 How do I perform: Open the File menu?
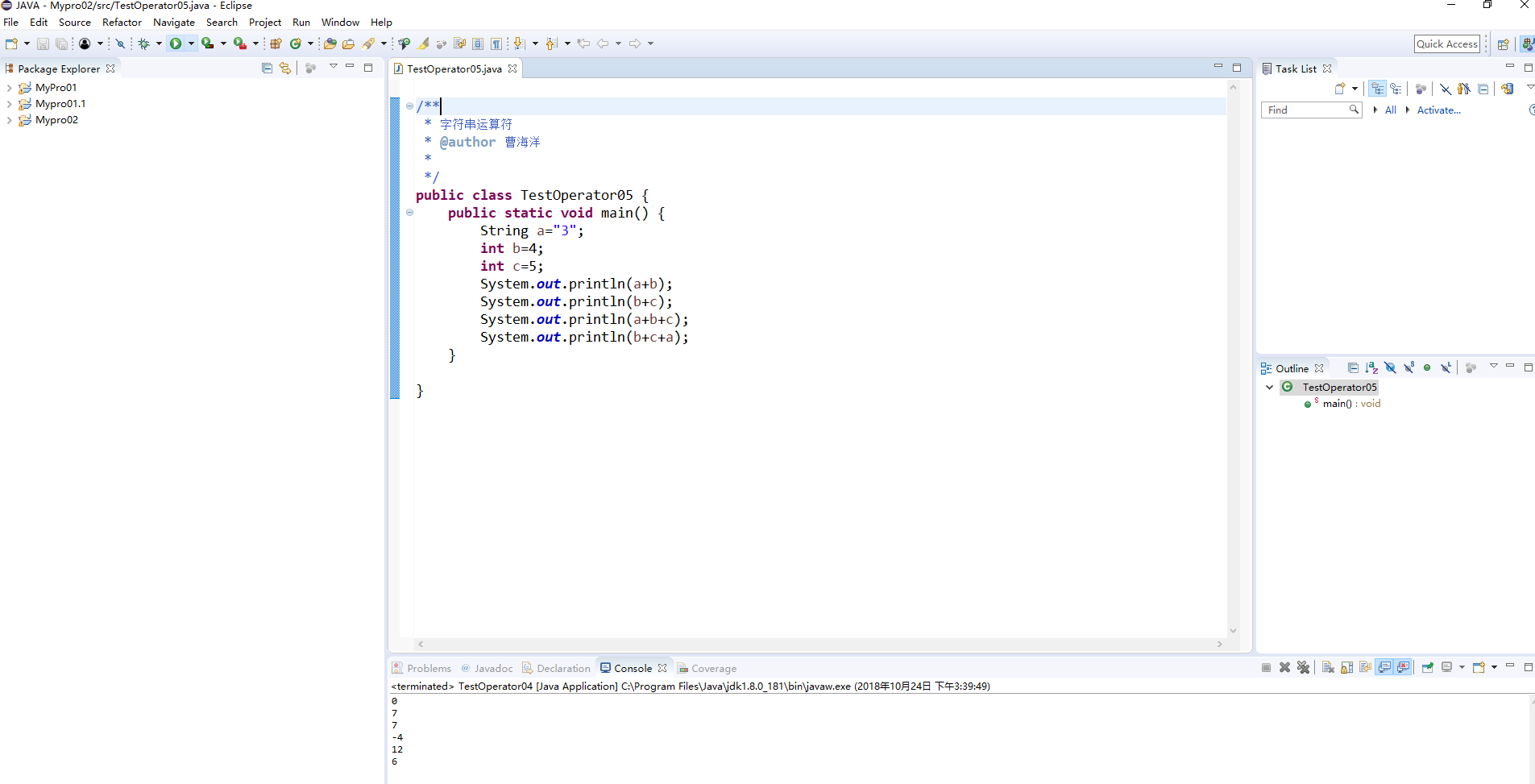point(10,23)
